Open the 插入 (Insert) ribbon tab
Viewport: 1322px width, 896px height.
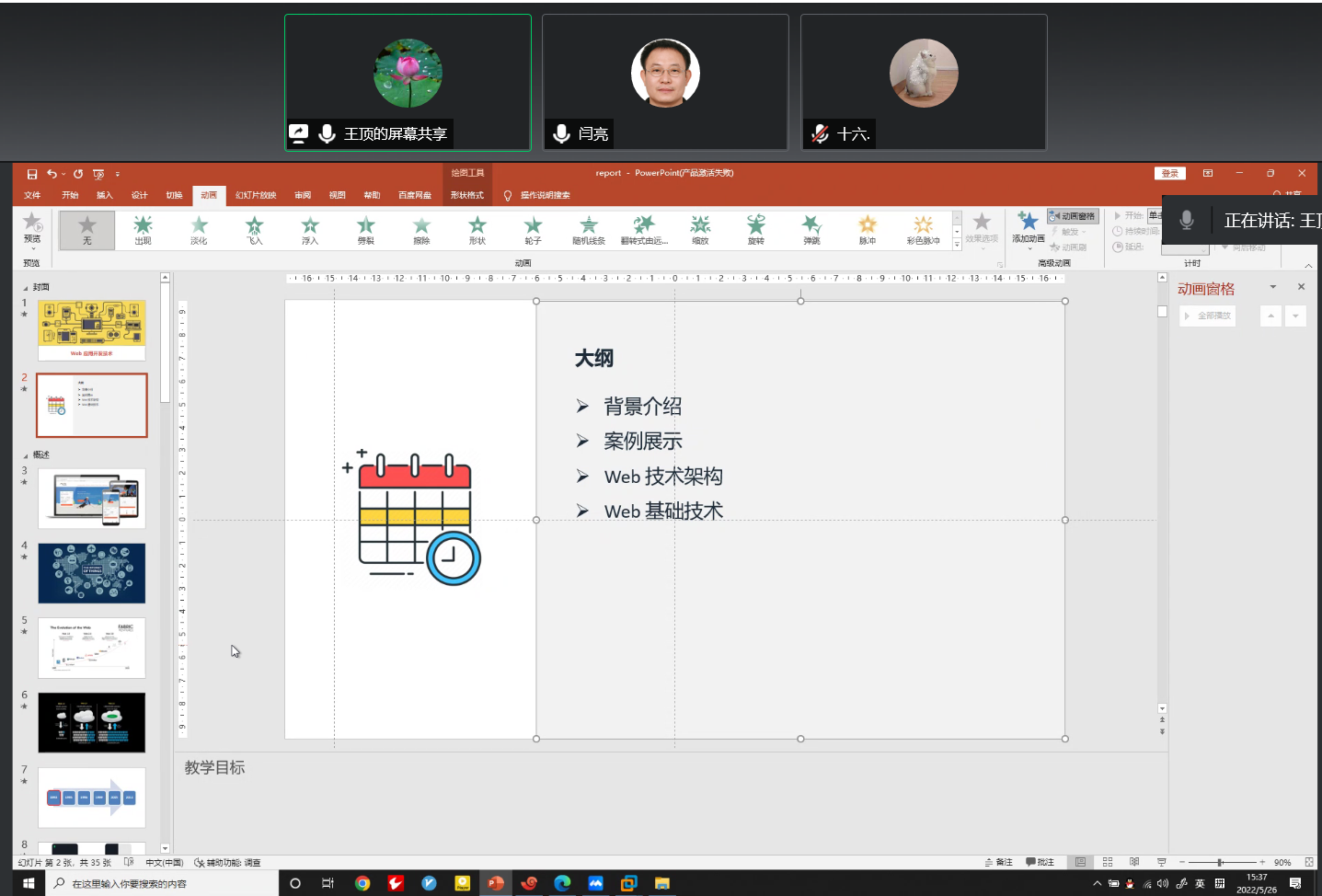[105, 195]
